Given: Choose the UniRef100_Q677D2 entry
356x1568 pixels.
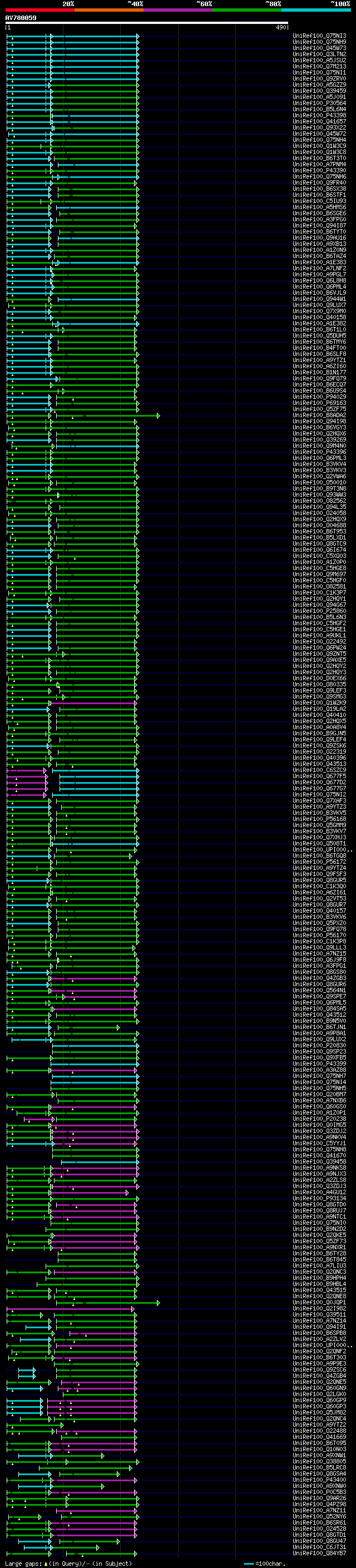Looking at the screenshot, I should pyautogui.click(x=319, y=782).
